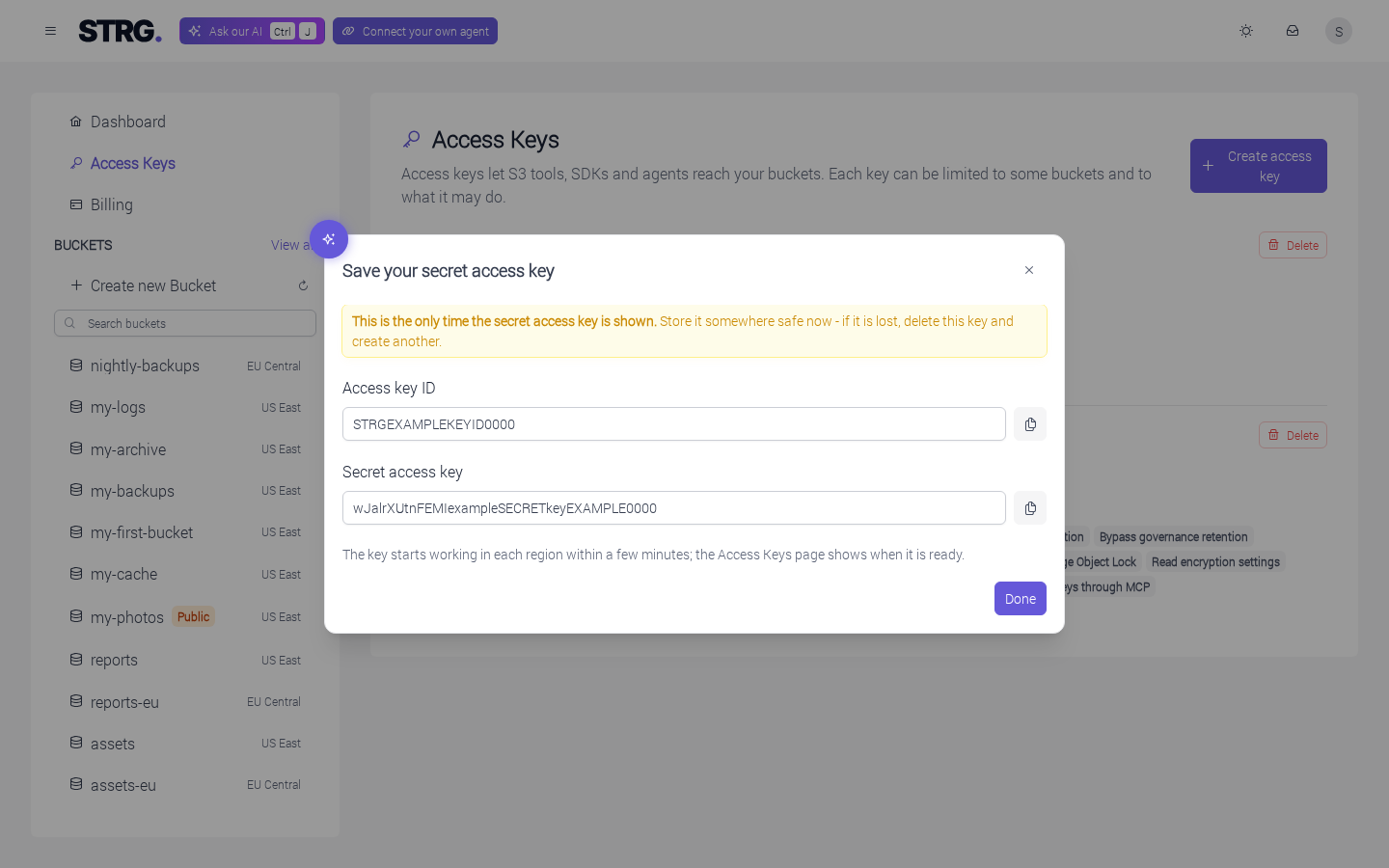
Task: Select the reports-eu bucket
Action: tap(185, 702)
